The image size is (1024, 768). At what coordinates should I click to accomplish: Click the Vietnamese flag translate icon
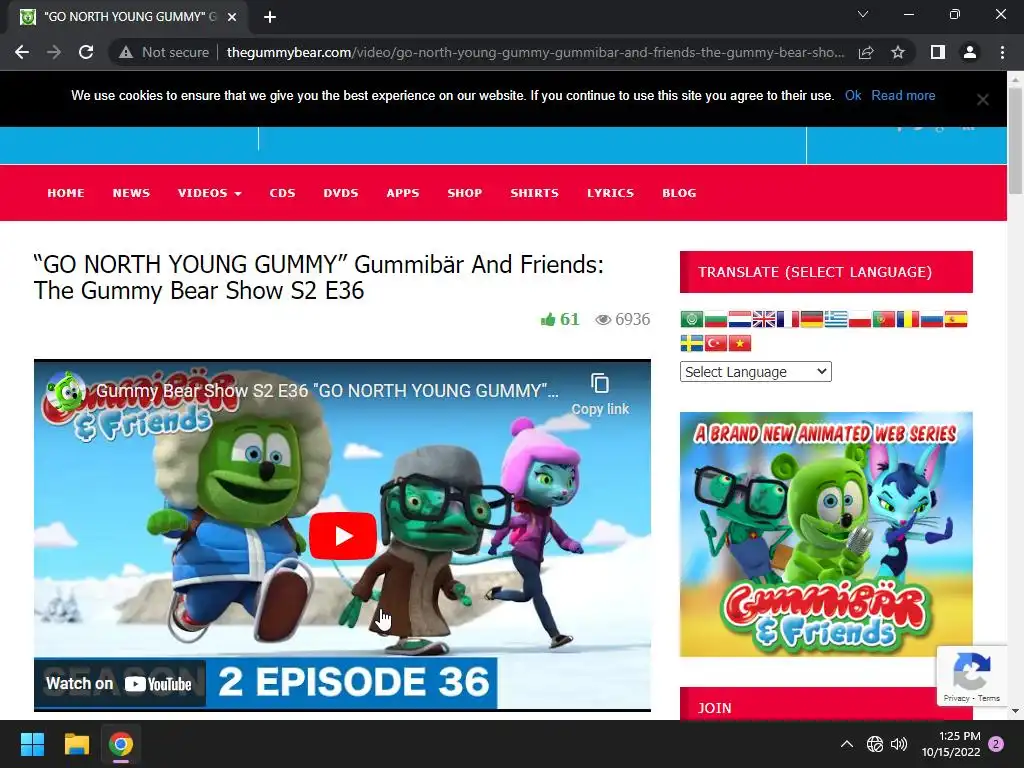740,343
